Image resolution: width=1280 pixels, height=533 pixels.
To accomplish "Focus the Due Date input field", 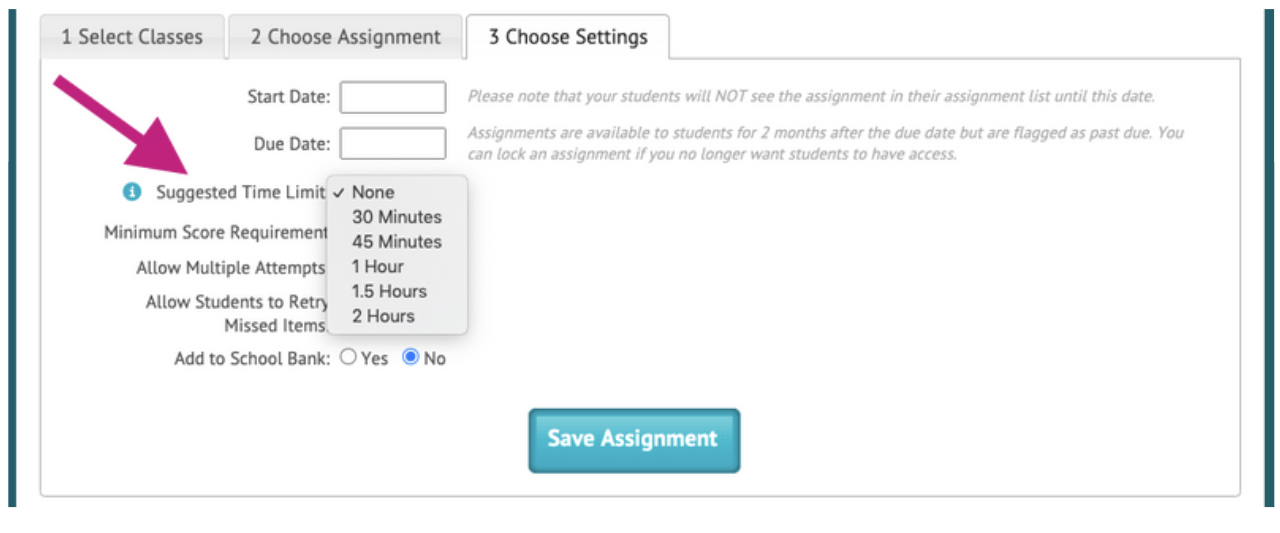I will (393, 143).
